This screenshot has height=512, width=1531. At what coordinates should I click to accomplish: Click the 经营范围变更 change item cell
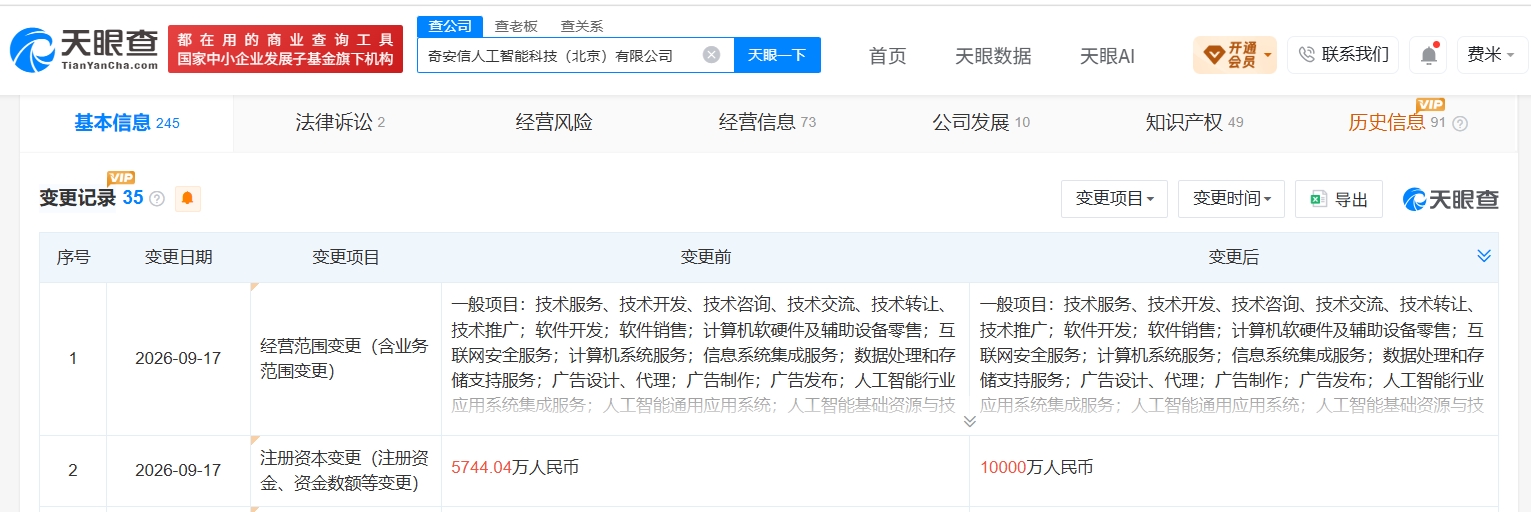pyautogui.click(x=344, y=358)
